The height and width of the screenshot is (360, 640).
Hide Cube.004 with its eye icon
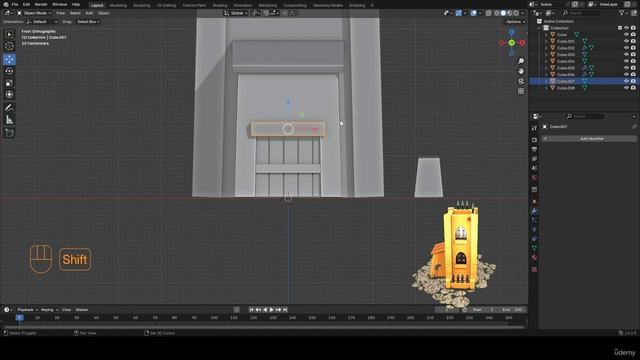coord(626,61)
